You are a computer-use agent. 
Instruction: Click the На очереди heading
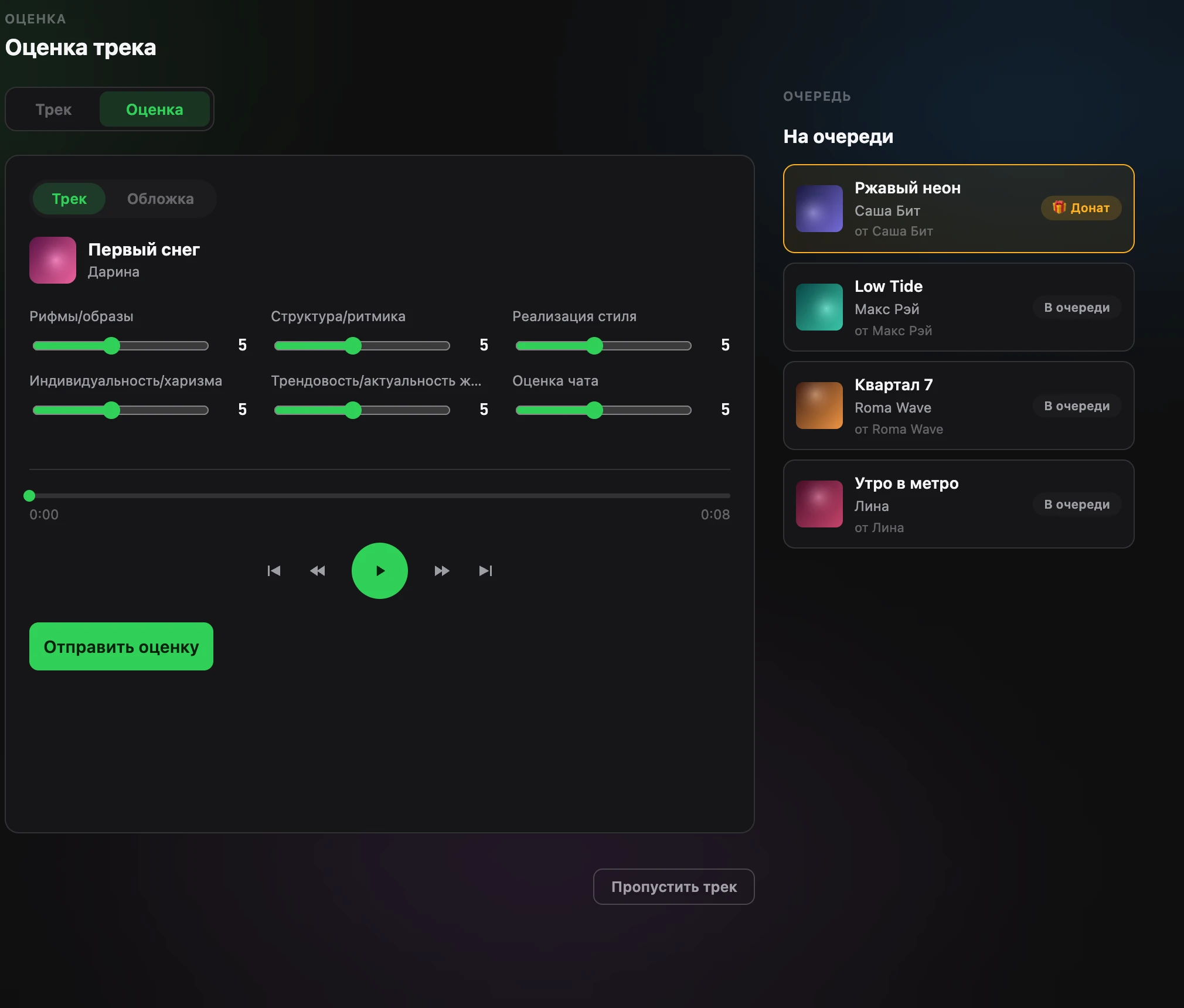coord(838,137)
